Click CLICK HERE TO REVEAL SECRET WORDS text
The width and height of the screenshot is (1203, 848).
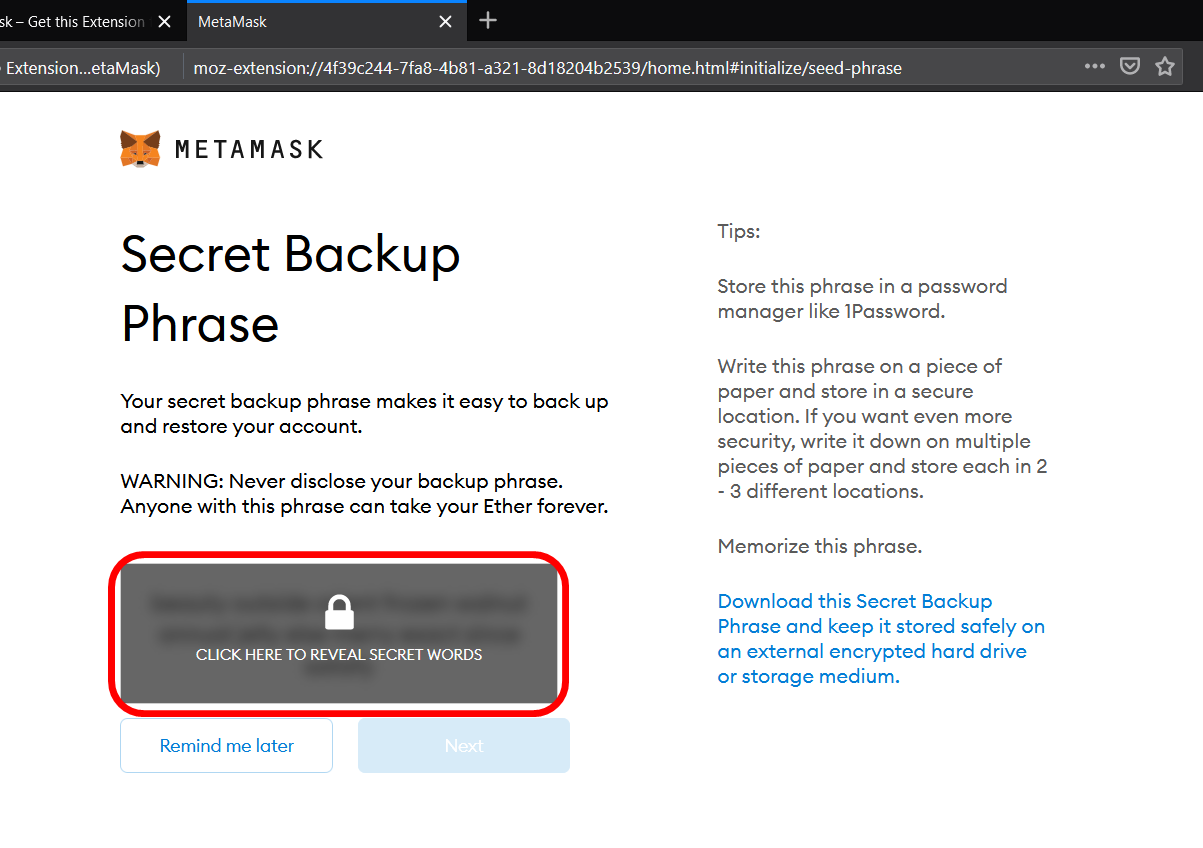(x=339, y=655)
